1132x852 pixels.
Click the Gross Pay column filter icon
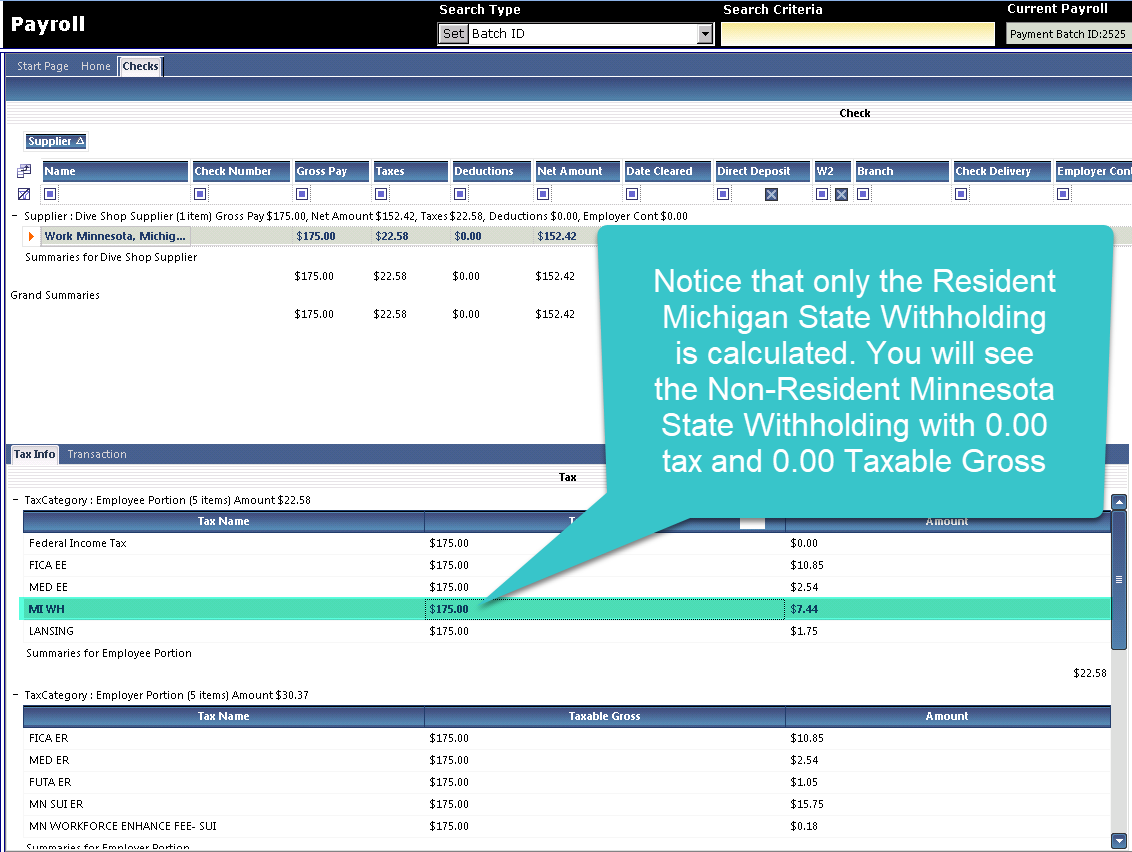click(x=302, y=194)
